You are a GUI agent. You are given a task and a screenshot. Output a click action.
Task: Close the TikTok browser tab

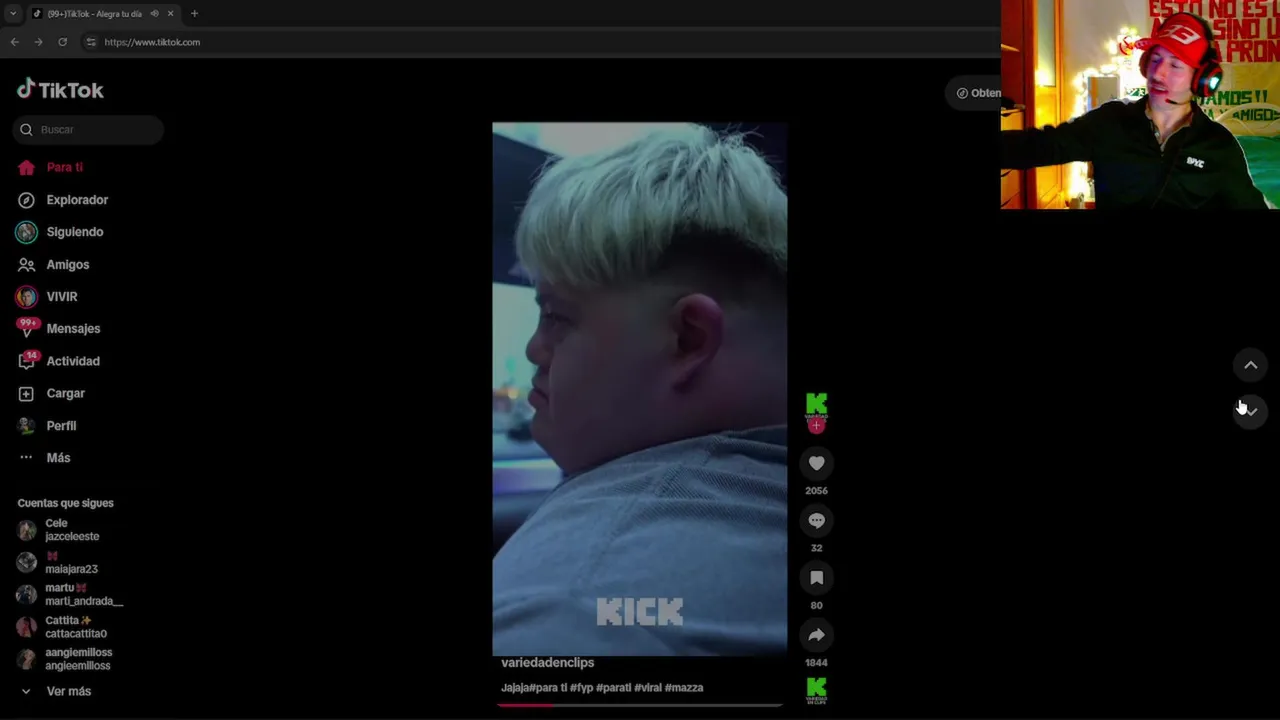170,14
